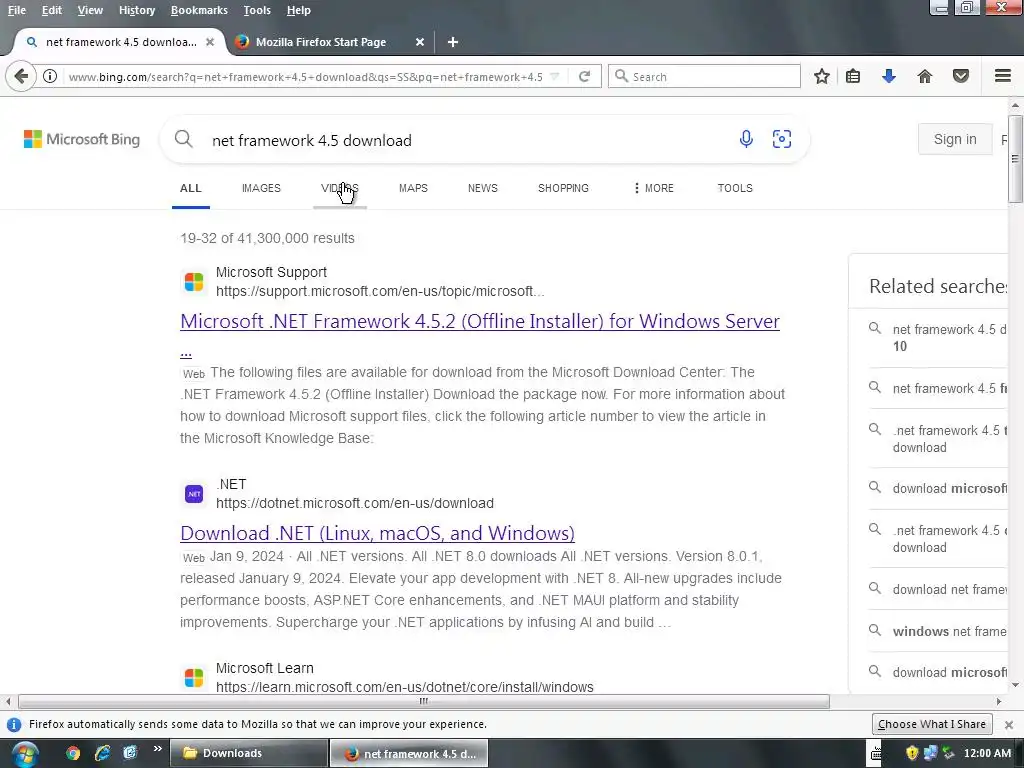Show more quick launch items chevron
Screen dimensions: 1024x768
[157, 749]
